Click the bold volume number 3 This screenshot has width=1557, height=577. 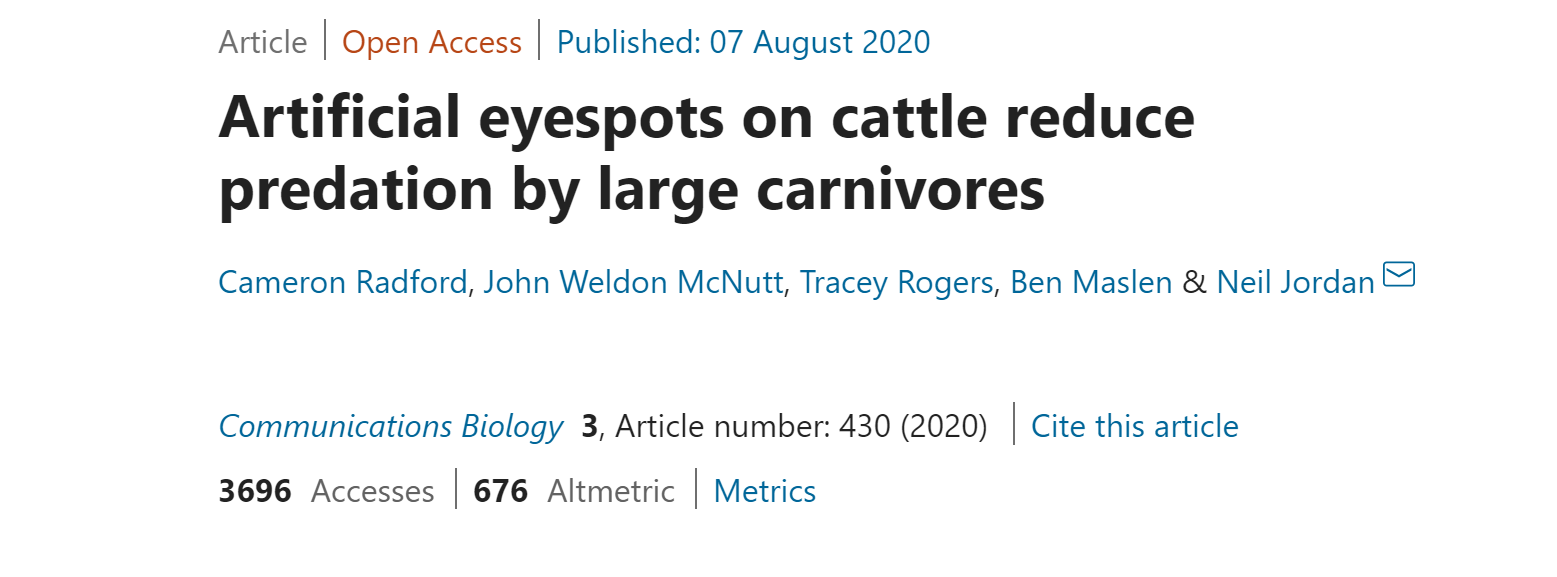point(589,427)
